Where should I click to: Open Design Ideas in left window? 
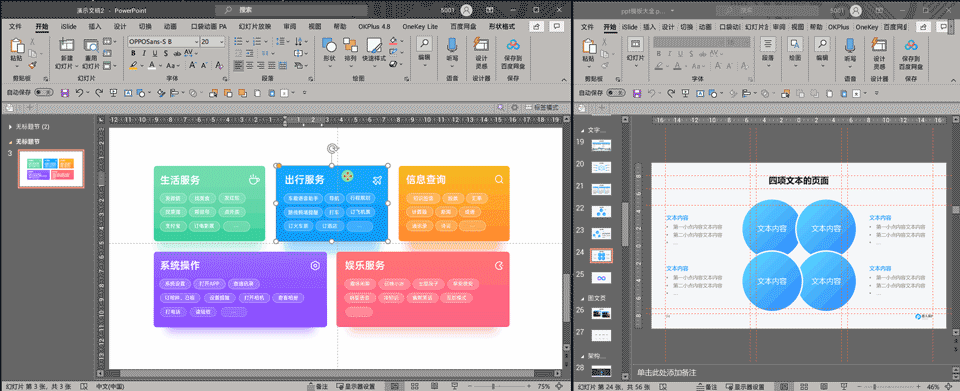(x=481, y=45)
